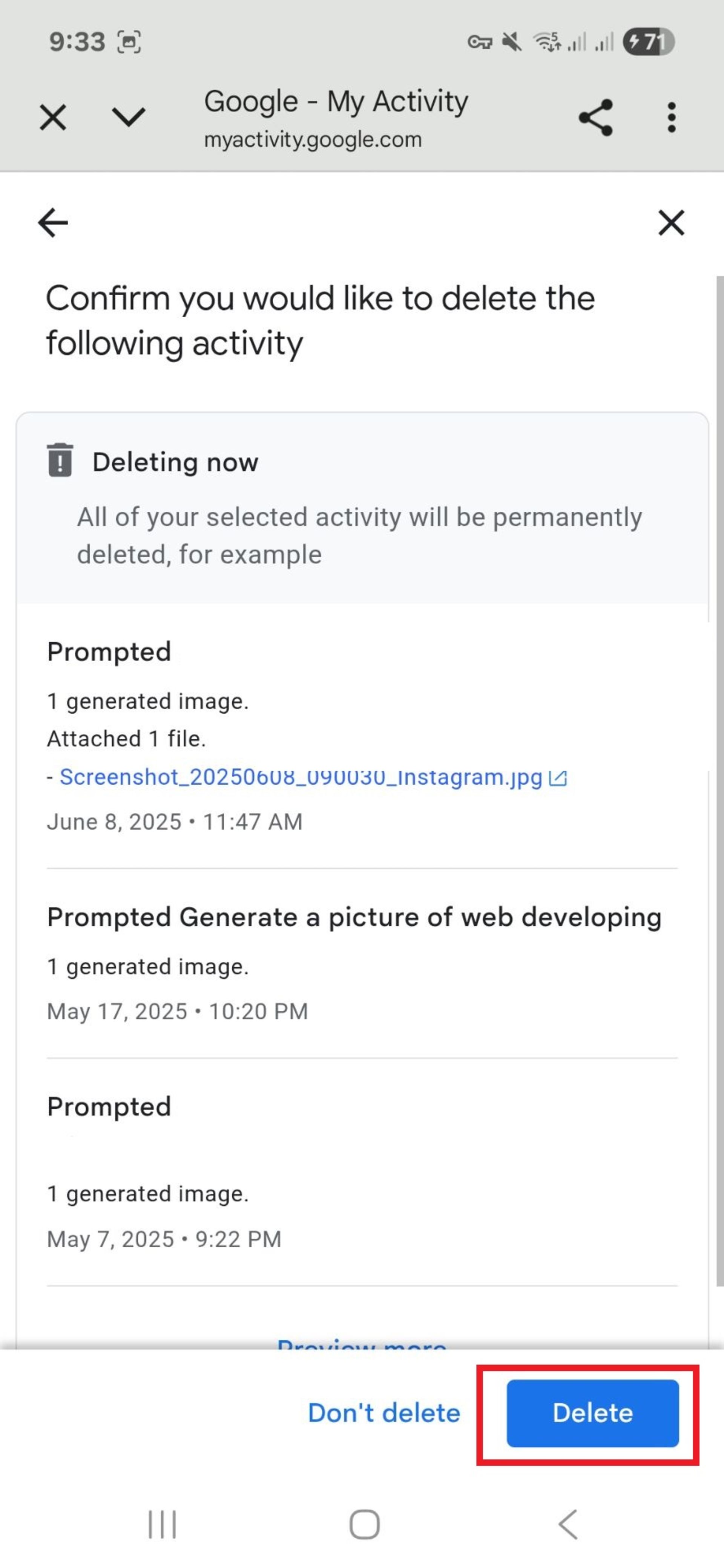Screen dimensions: 724x1568
Task: Tap the Android back navigation button
Action: click(x=568, y=1524)
